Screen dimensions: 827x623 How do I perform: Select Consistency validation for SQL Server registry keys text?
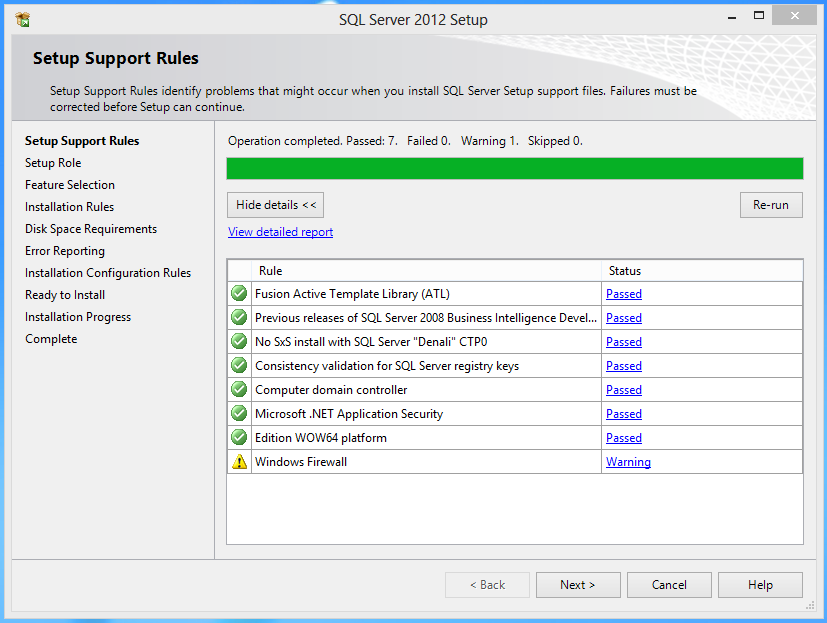point(387,366)
